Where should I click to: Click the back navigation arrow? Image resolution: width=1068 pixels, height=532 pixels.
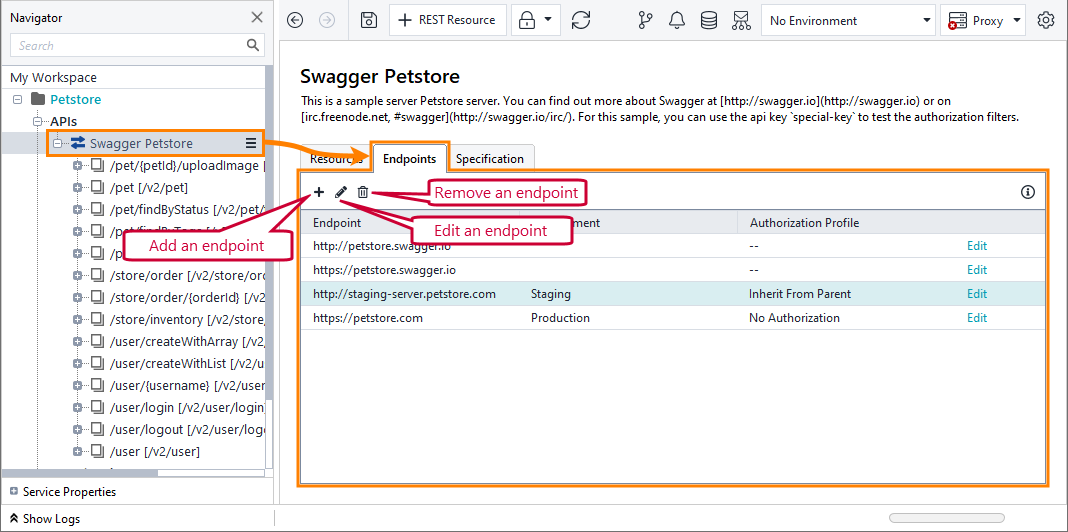295,20
